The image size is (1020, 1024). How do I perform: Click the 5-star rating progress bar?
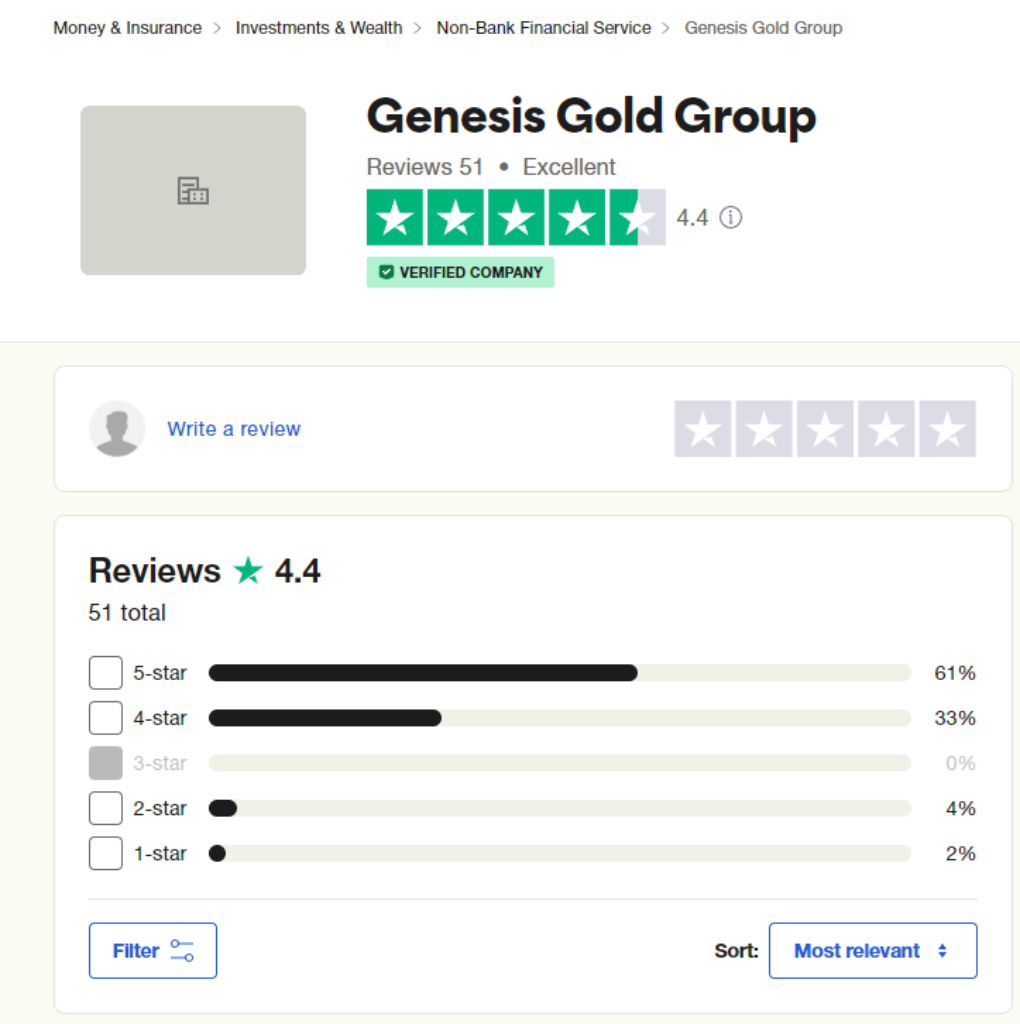[559, 673]
